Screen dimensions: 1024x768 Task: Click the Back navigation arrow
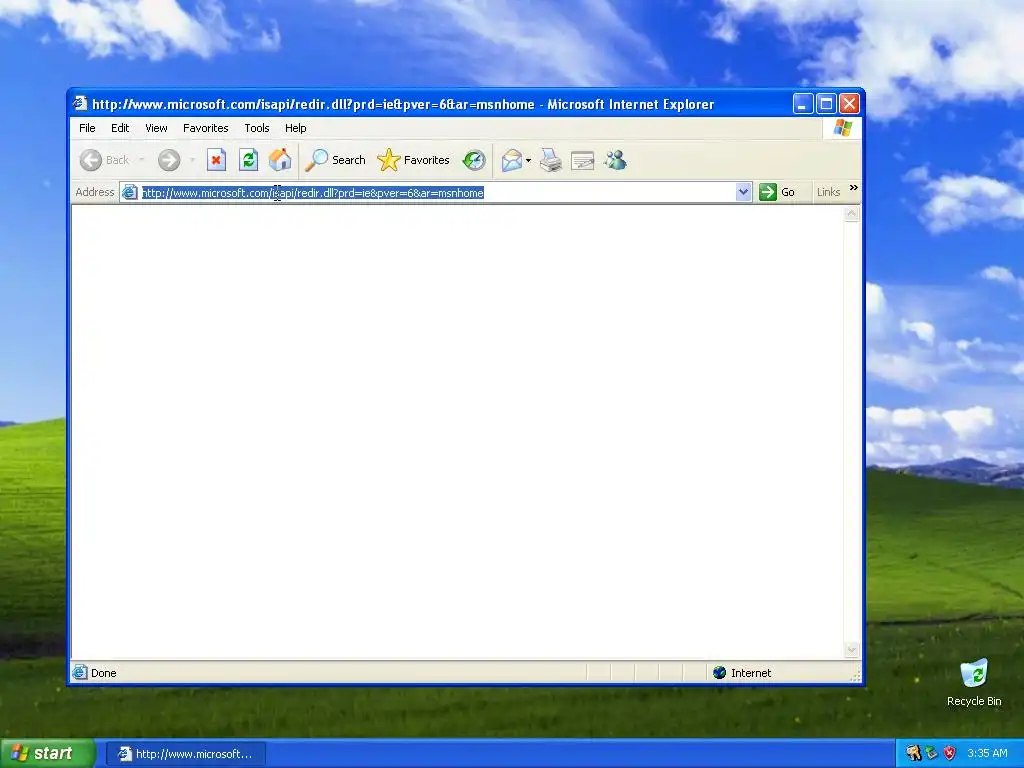click(x=91, y=160)
